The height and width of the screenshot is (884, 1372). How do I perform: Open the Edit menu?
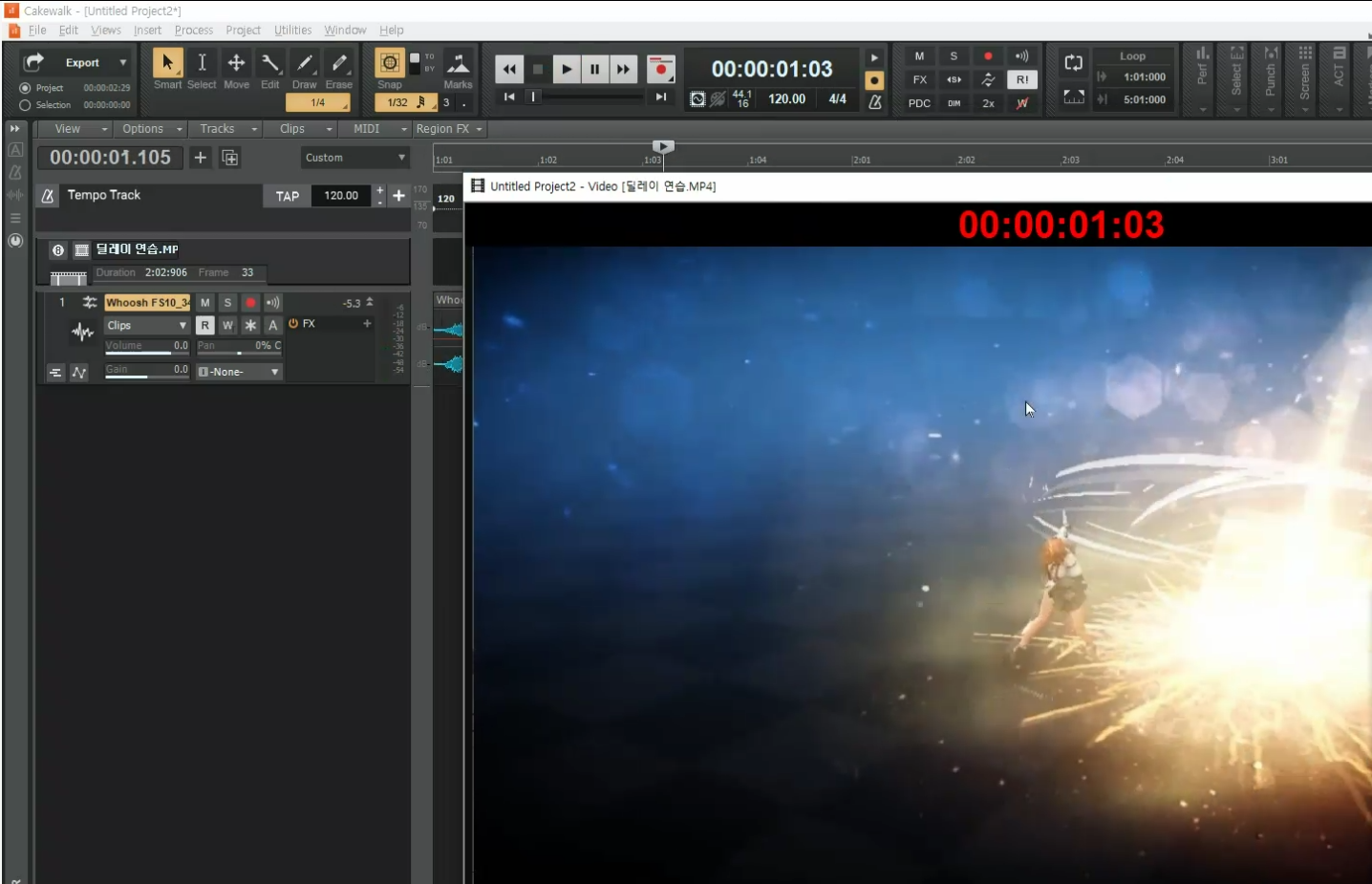click(x=69, y=31)
